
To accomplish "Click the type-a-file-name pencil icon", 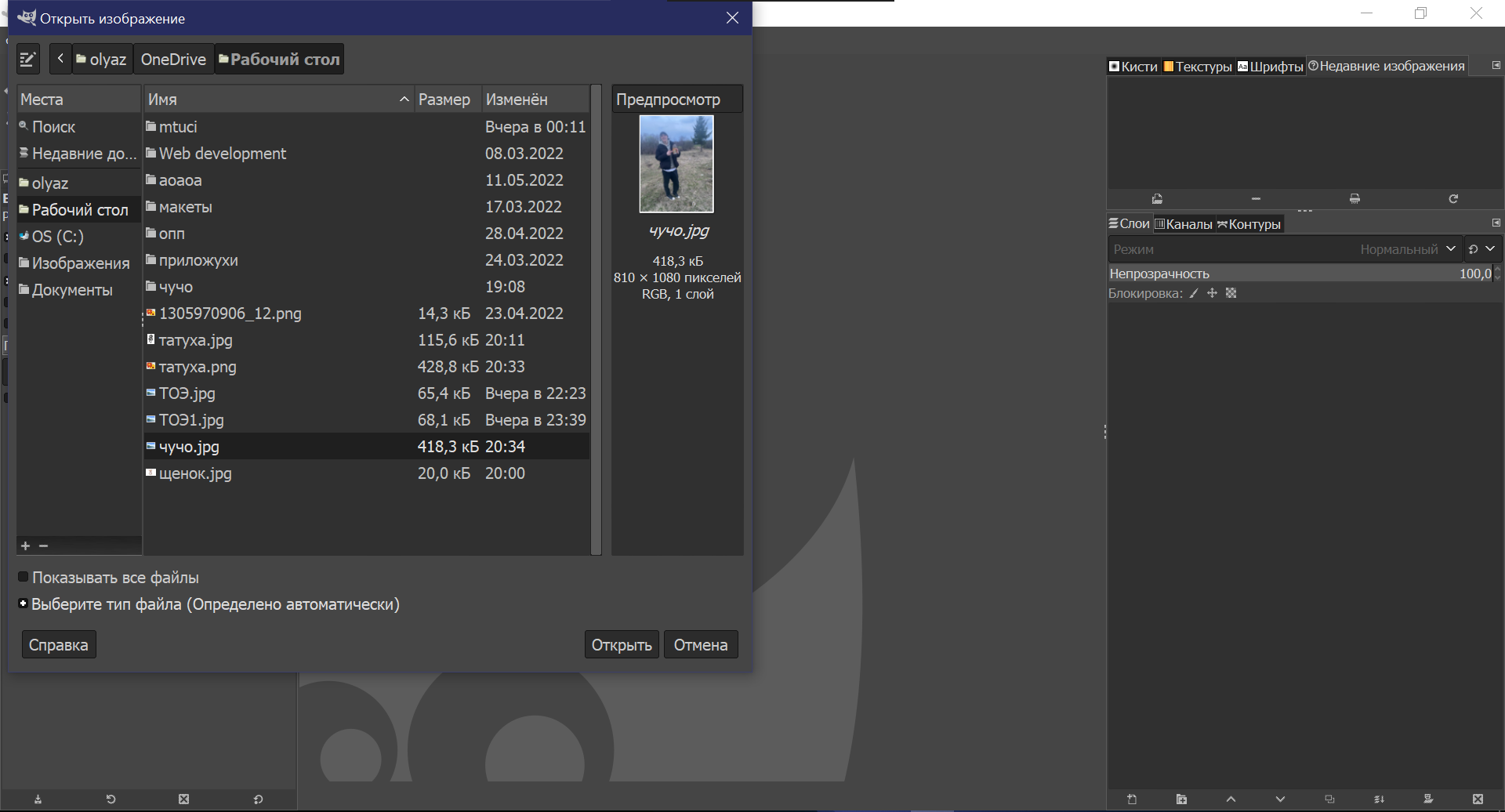I will 28,60.
